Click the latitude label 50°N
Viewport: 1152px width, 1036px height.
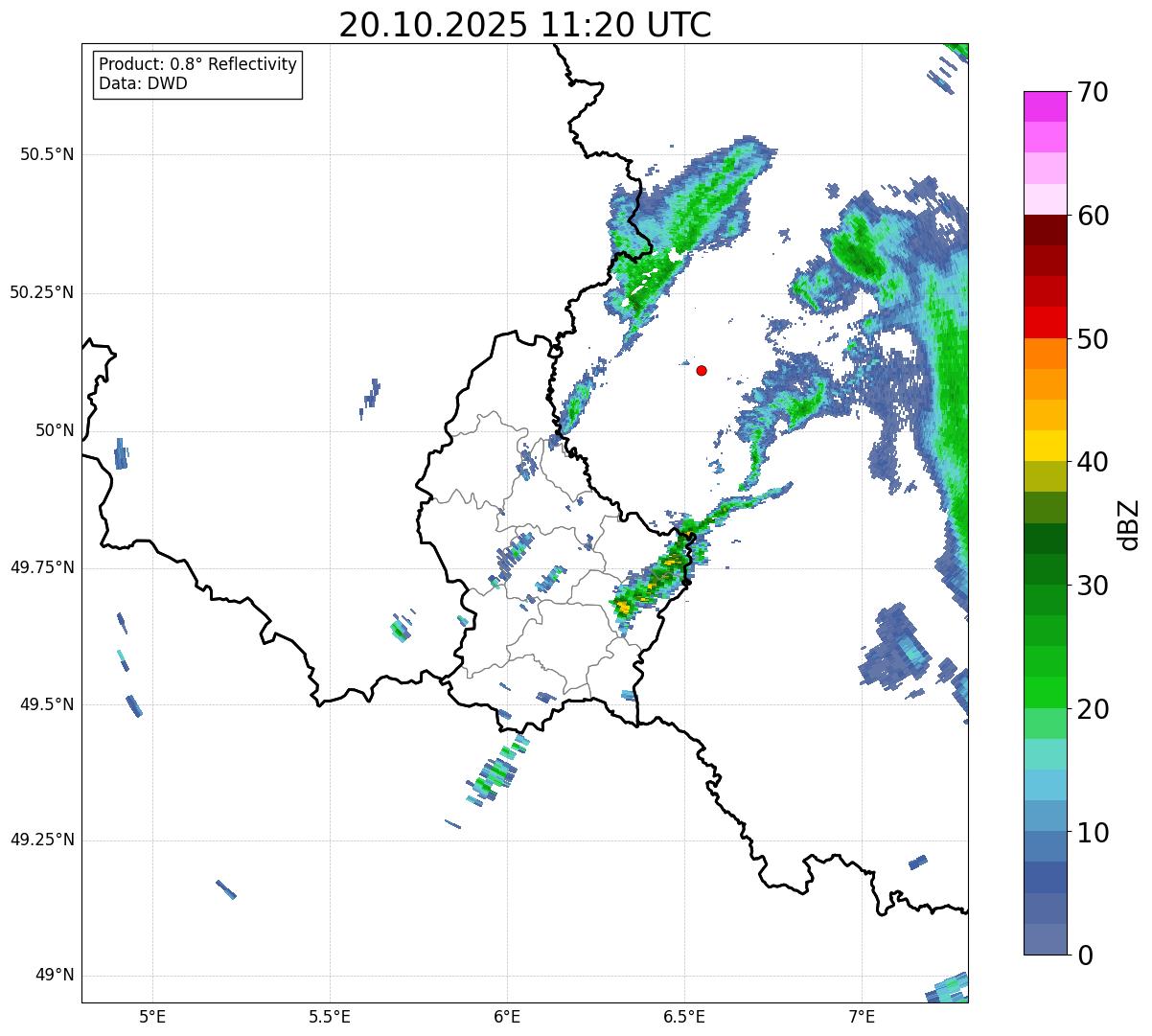(x=54, y=430)
